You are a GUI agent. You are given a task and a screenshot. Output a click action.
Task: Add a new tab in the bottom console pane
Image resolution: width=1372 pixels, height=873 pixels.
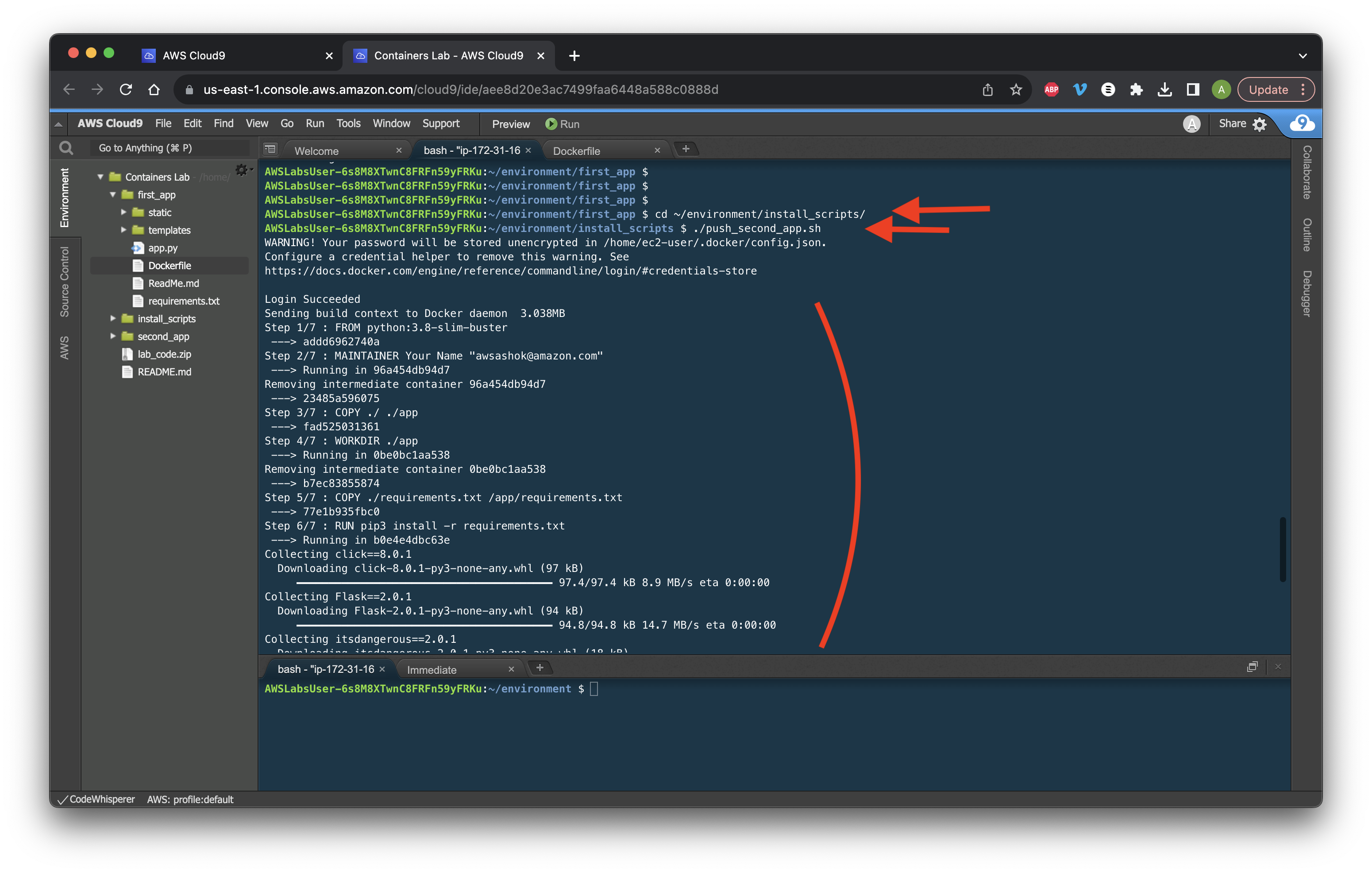pyautogui.click(x=540, y=668)
